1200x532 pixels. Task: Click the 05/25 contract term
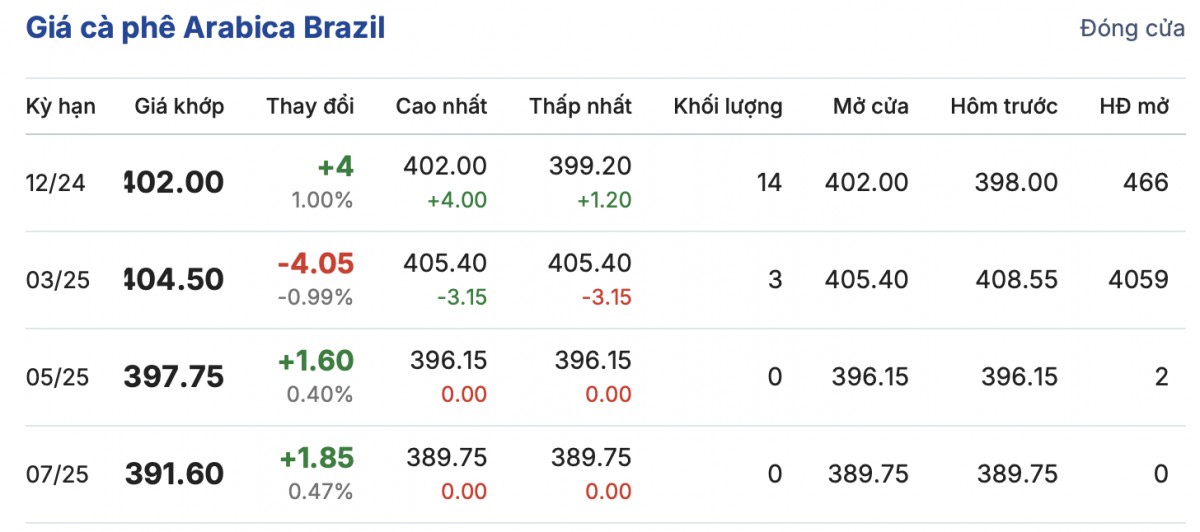pyautogui.click(x=58, y=377)
